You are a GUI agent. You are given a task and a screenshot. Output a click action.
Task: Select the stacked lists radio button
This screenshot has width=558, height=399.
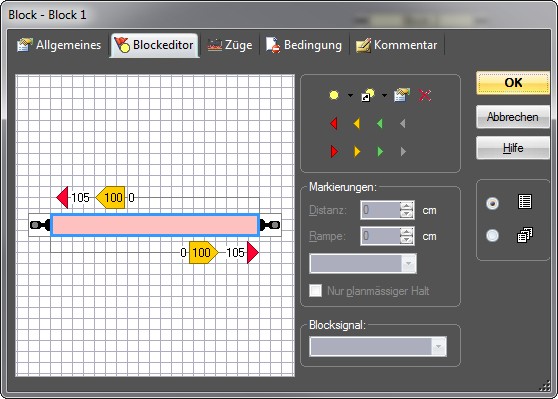tap(493, 235)
